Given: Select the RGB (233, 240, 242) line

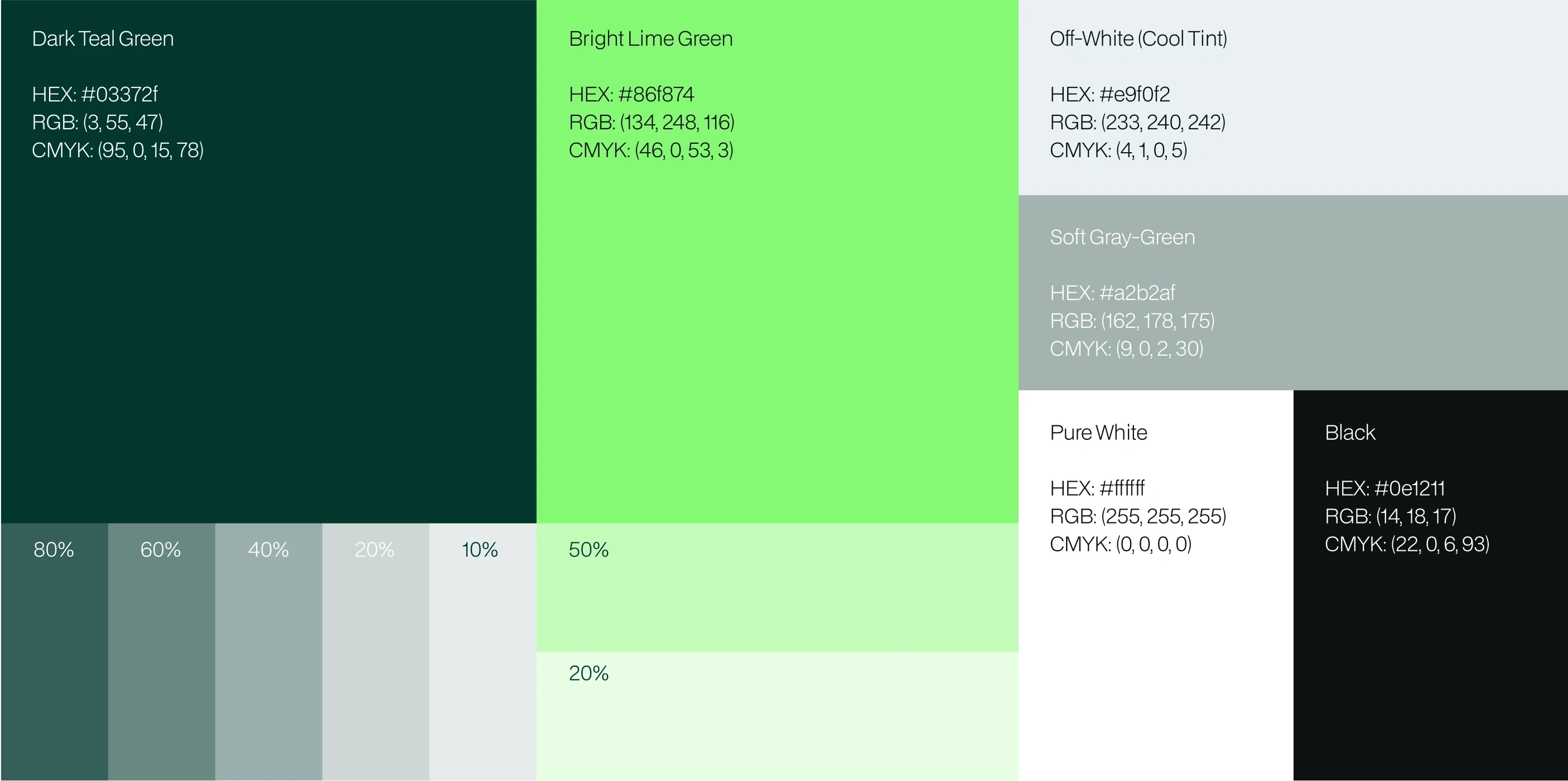Looking at the screenshot, I should pos(1137,122).
